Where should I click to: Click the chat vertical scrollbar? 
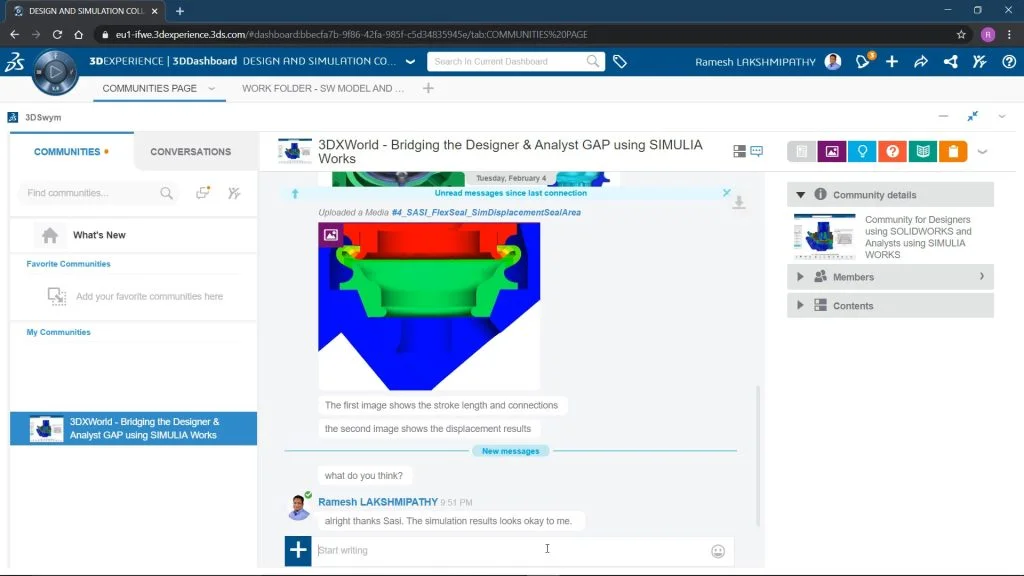[758, 455]
